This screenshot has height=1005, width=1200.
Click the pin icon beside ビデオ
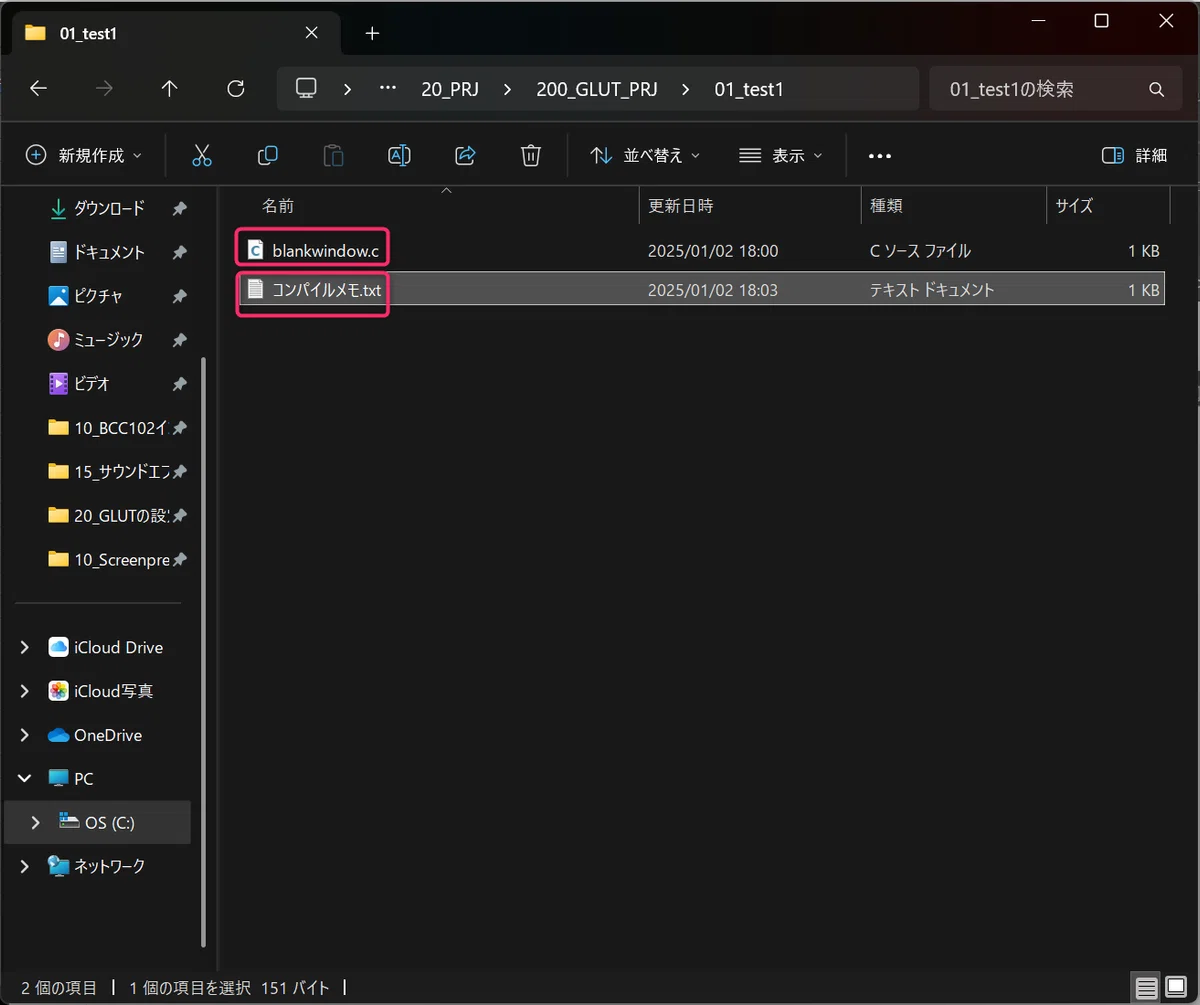179,384
